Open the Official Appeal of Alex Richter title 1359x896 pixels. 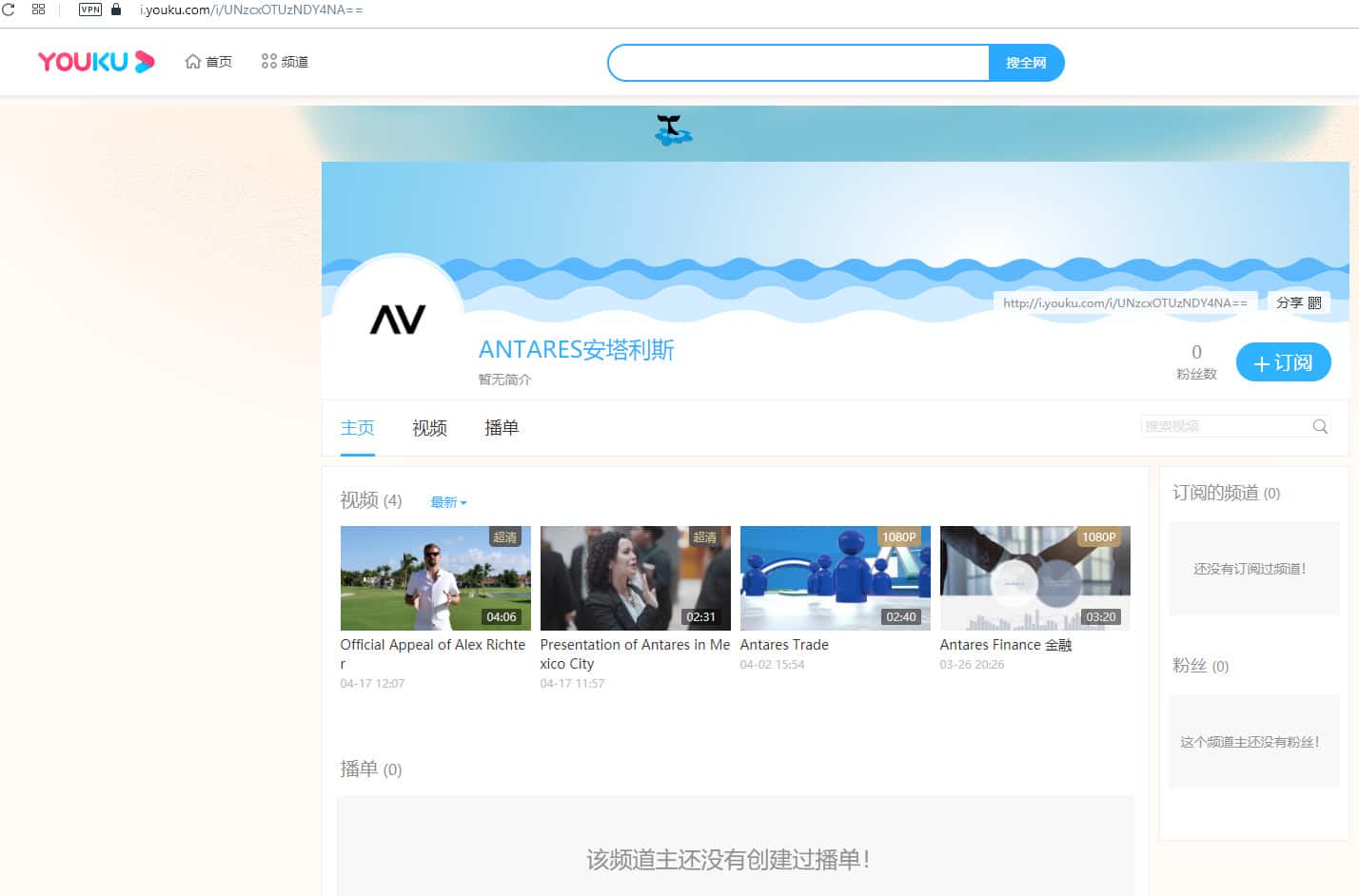(x=433, y=654)
